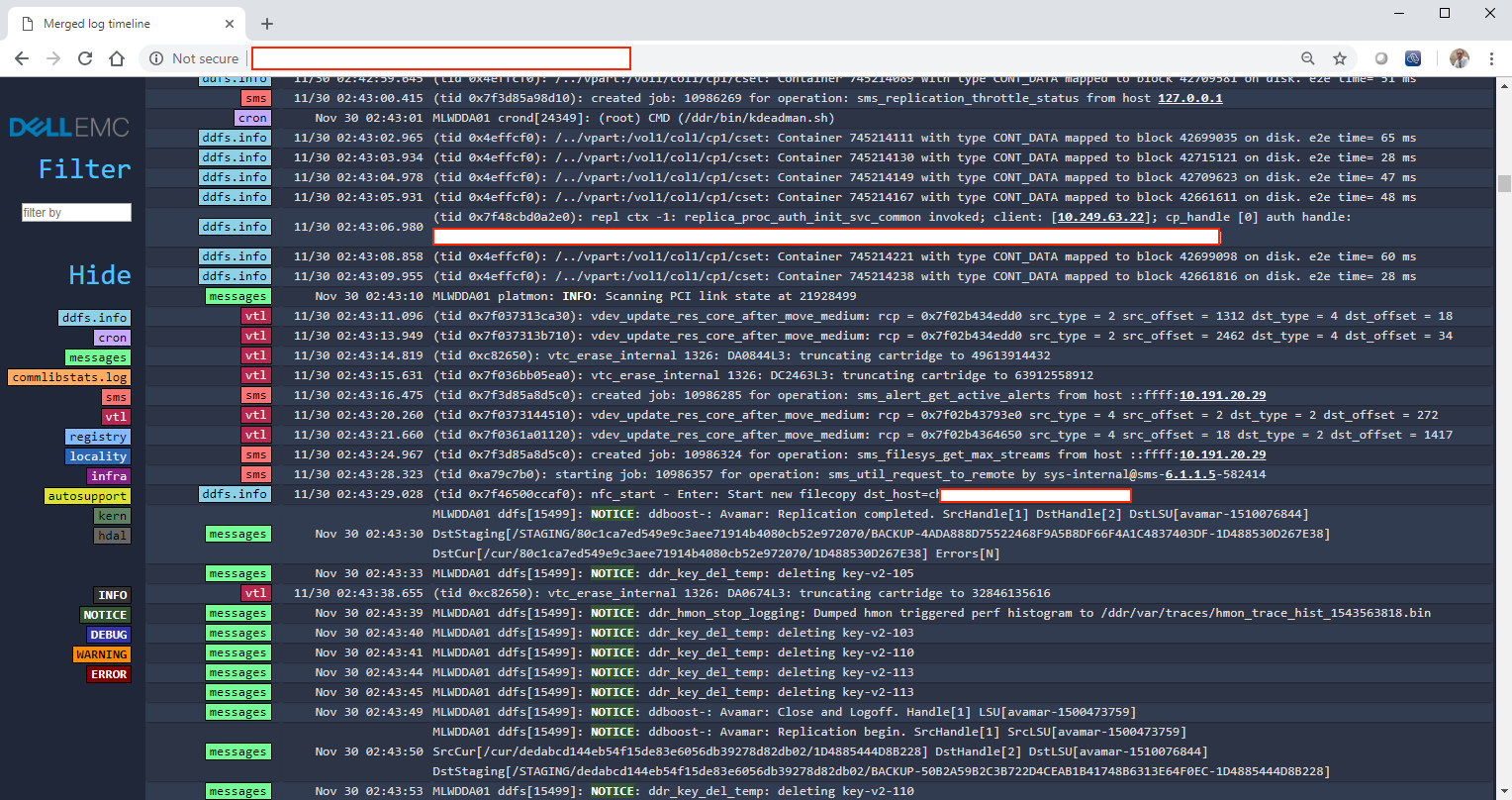Go to browser home page icon
This screenshot has width=1512, height=800.
(117, 58)
